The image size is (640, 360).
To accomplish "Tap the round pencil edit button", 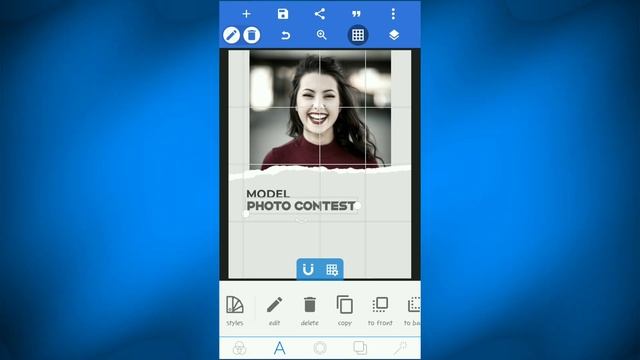I will tap(231, 35).
